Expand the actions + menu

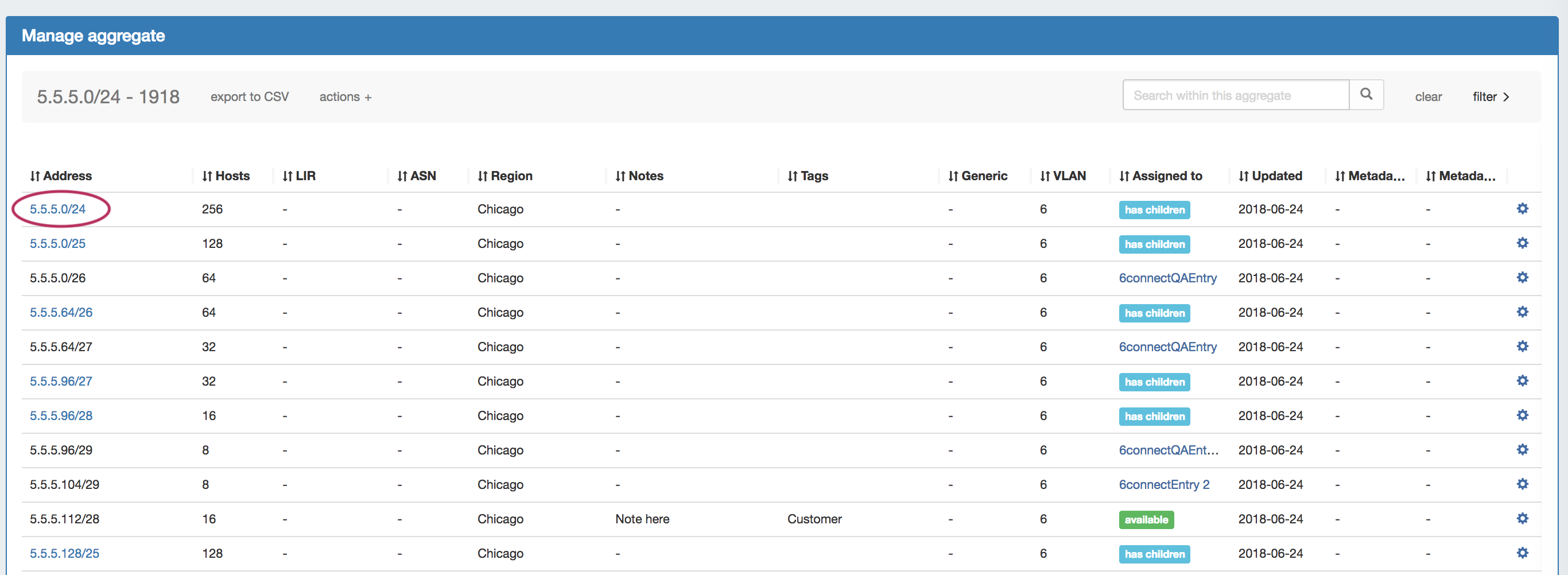coord(345,97)
